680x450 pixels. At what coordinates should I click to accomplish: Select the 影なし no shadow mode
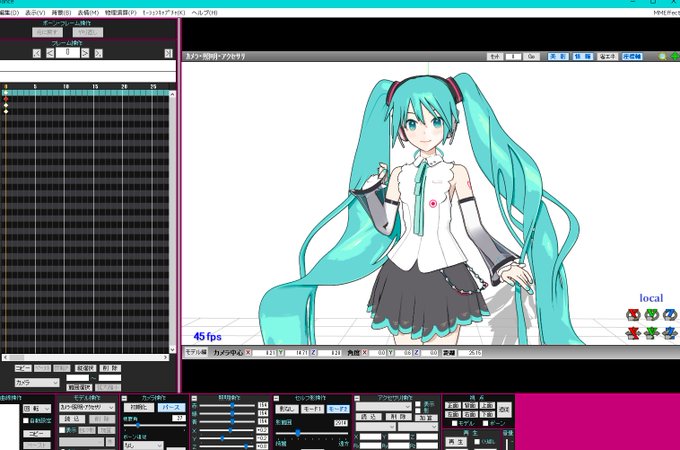click(x=287, y=409)
